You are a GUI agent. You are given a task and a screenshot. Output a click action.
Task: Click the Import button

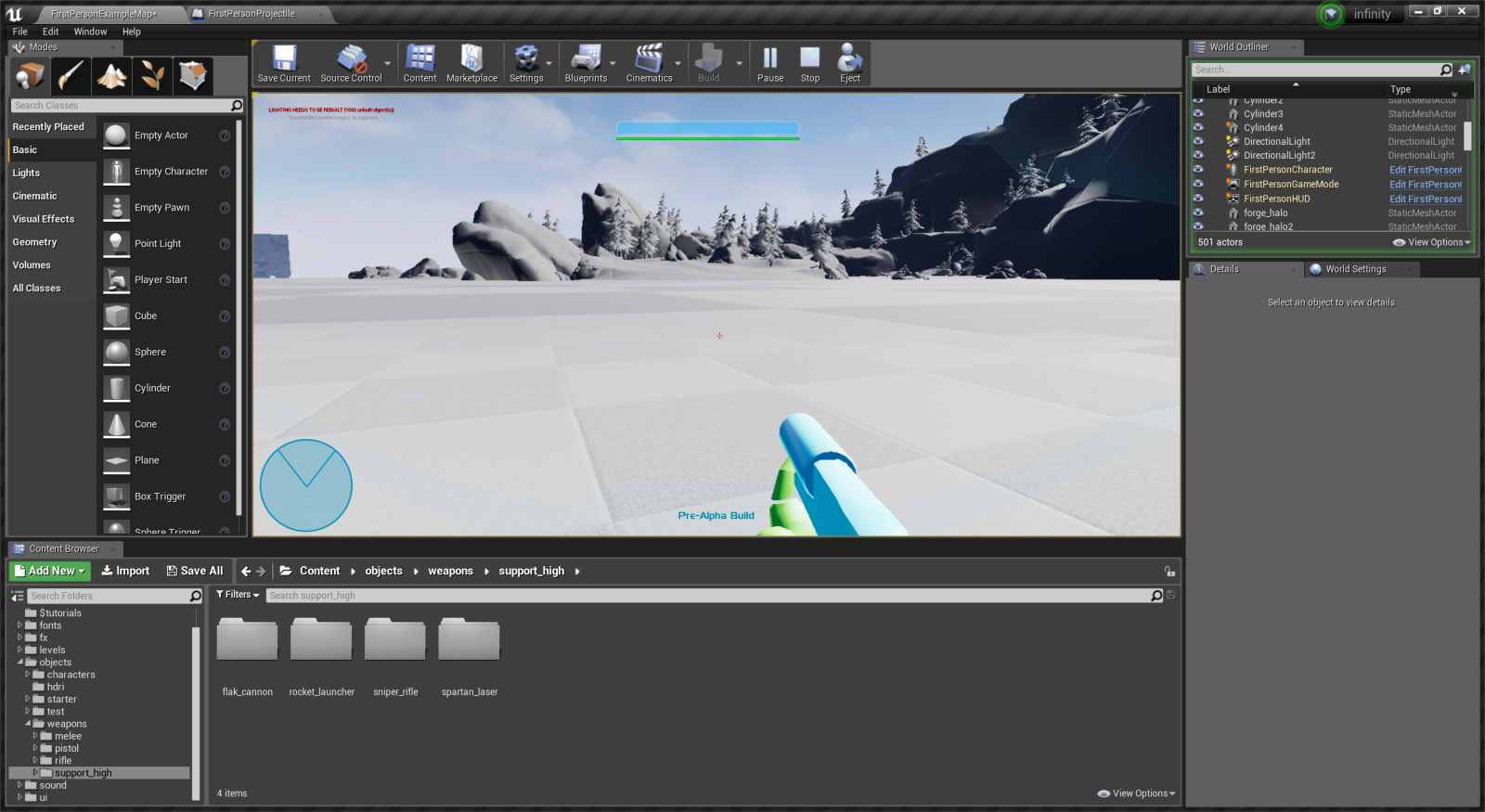tap(125, 571)
